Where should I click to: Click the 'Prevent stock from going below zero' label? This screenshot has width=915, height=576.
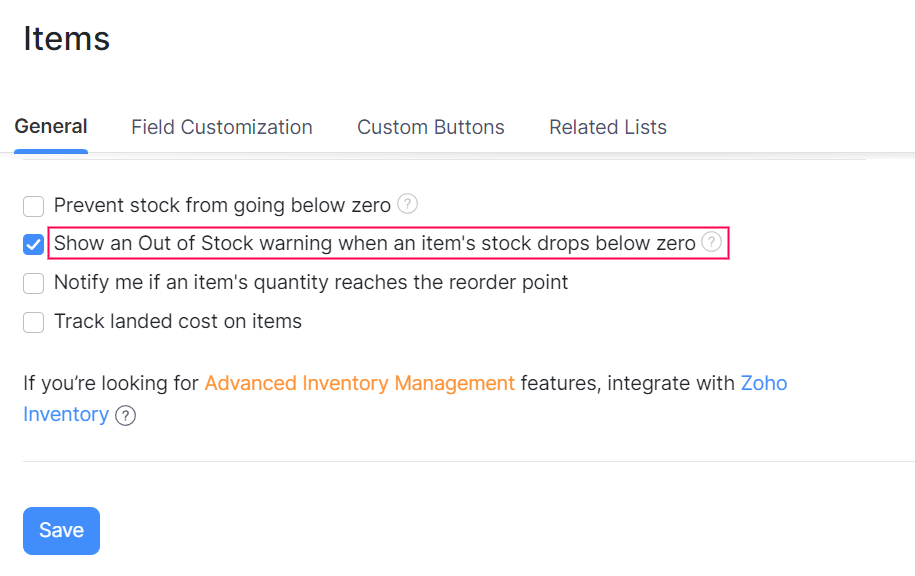point(222,206)
